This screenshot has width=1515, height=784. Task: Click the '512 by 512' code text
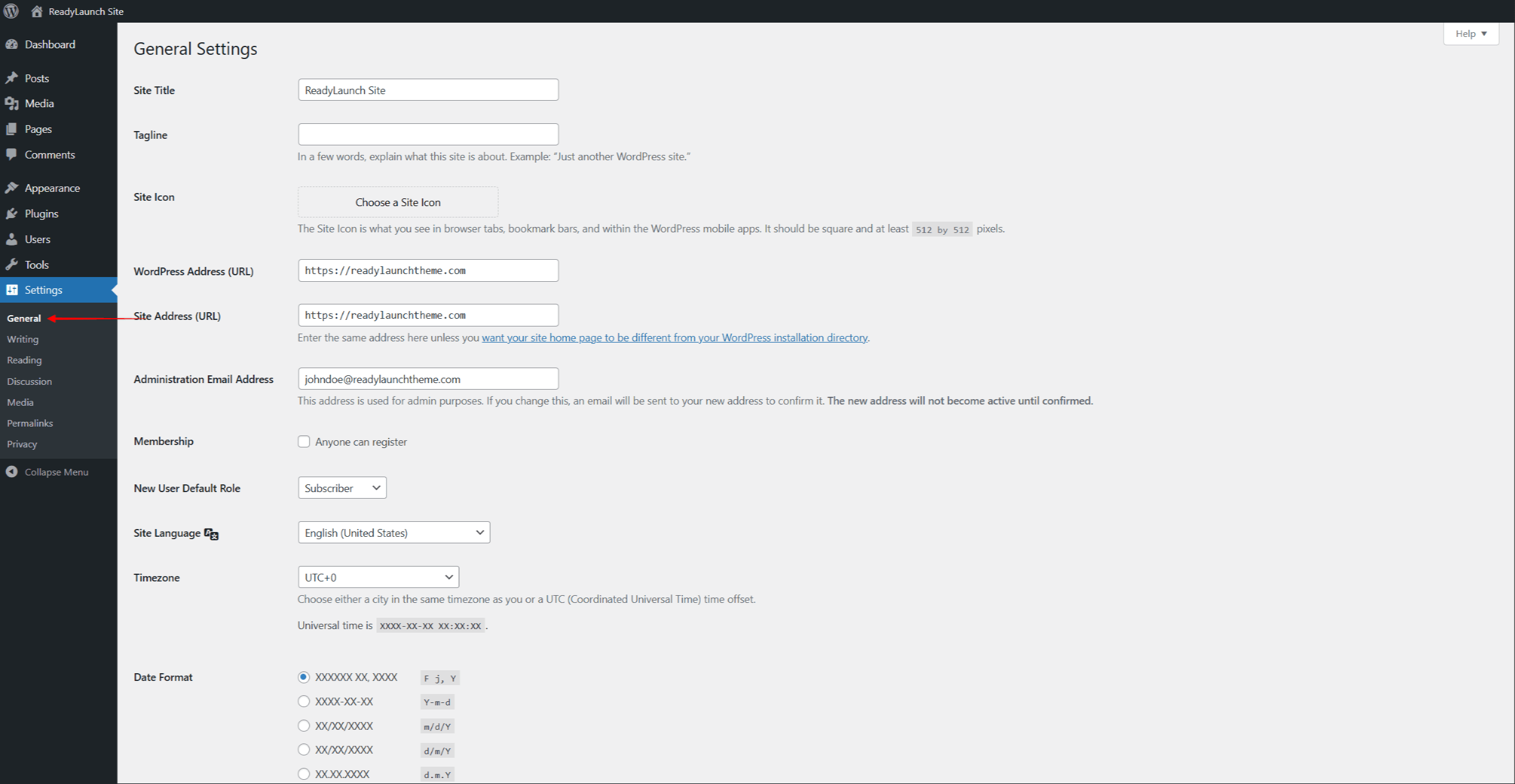(942, 229)
